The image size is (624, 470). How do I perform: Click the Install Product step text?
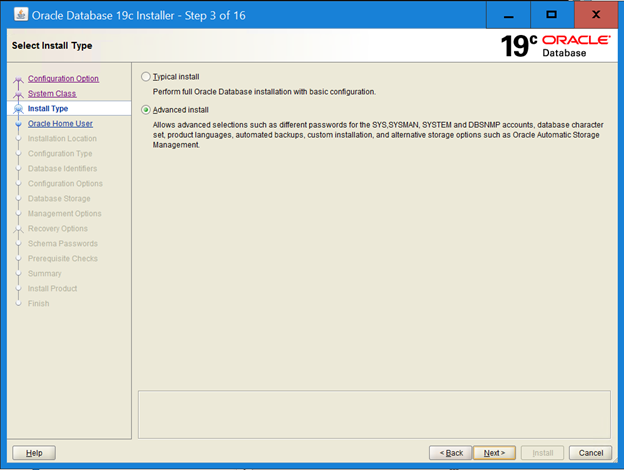52,289
